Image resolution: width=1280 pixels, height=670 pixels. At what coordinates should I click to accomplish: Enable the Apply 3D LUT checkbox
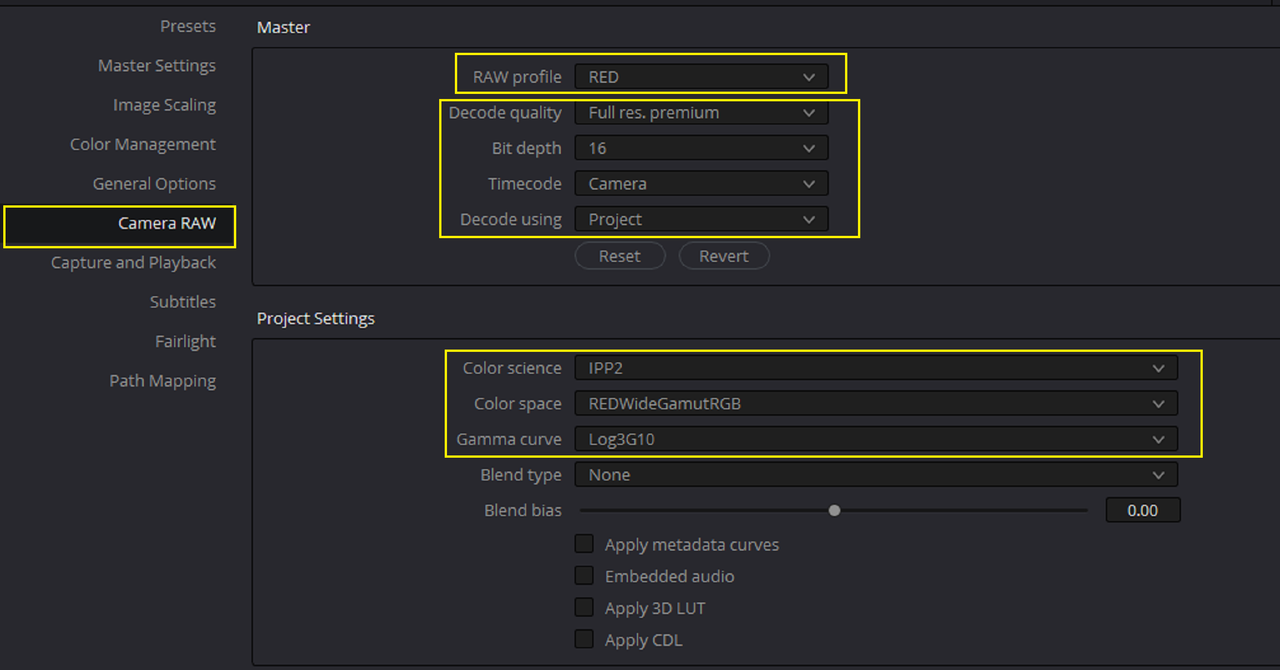click(x=584, y=608)
